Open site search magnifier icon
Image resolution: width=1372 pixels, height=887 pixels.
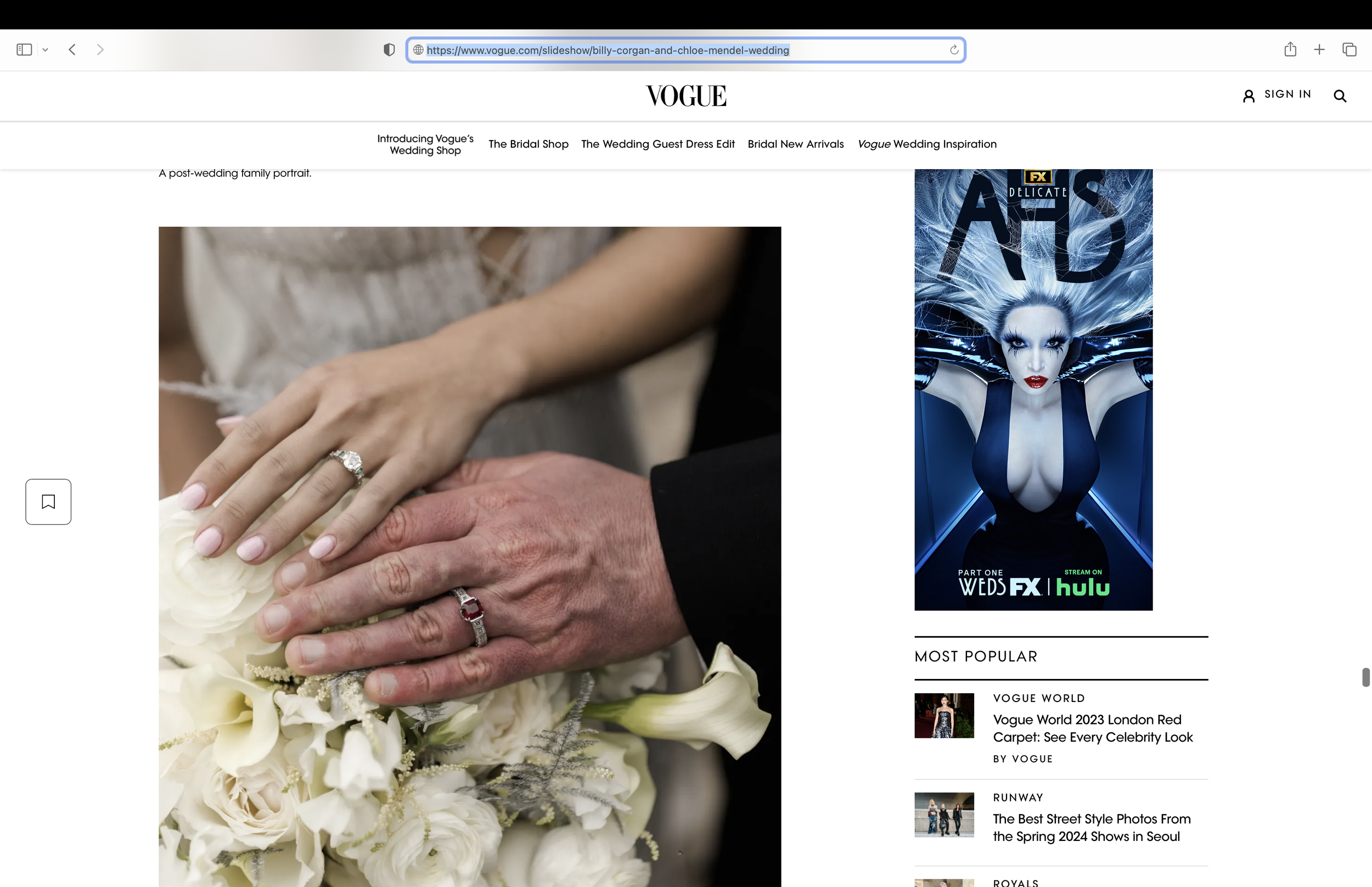point(1340,96)
